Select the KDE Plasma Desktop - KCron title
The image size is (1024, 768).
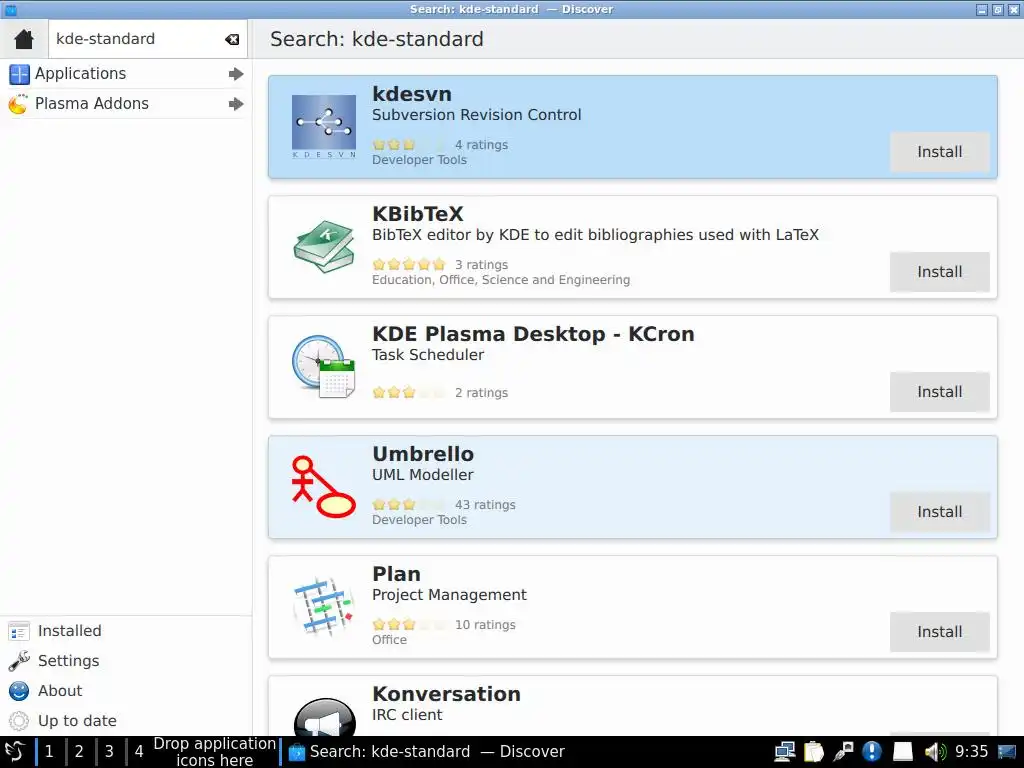(x=534, y=334)
